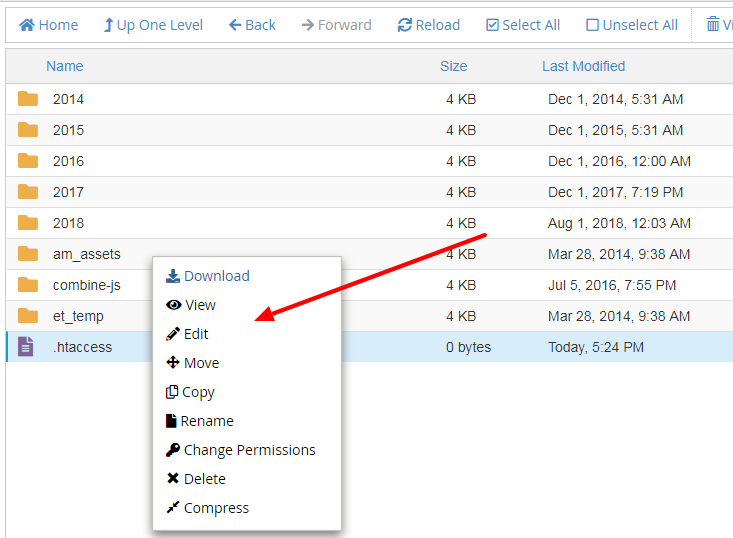The height and width of the screenshot is (538, 733).
Task: Select the 2016 folder name
Action: [68, 161]
